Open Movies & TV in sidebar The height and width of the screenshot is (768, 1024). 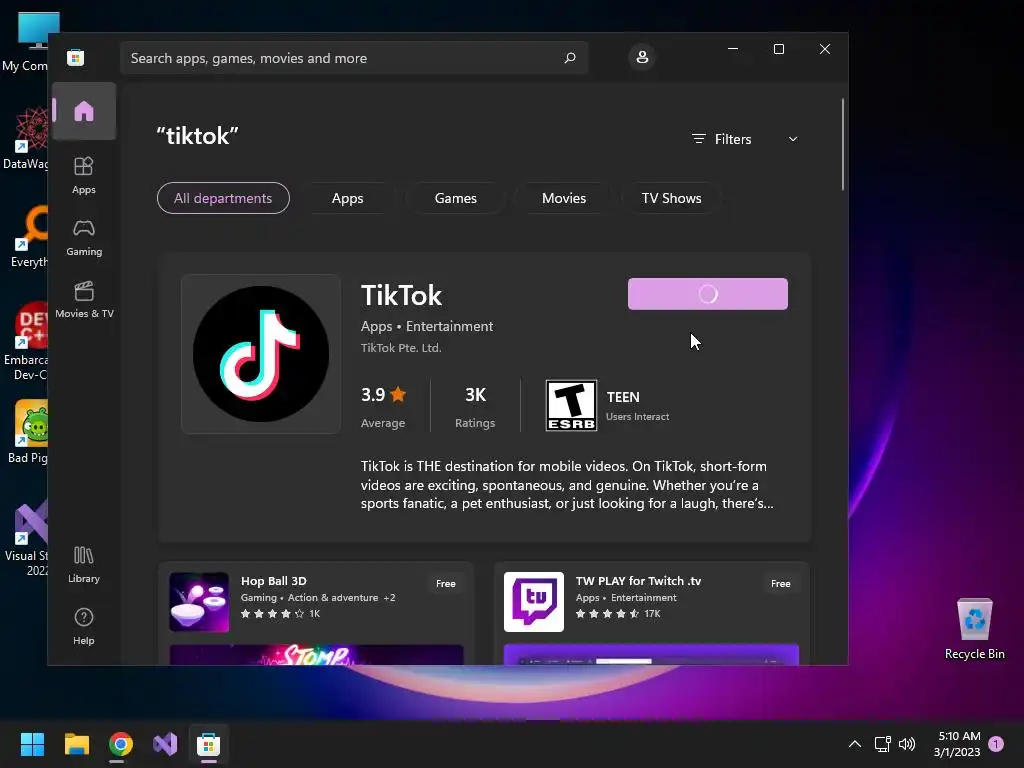[x=84, y=299]
